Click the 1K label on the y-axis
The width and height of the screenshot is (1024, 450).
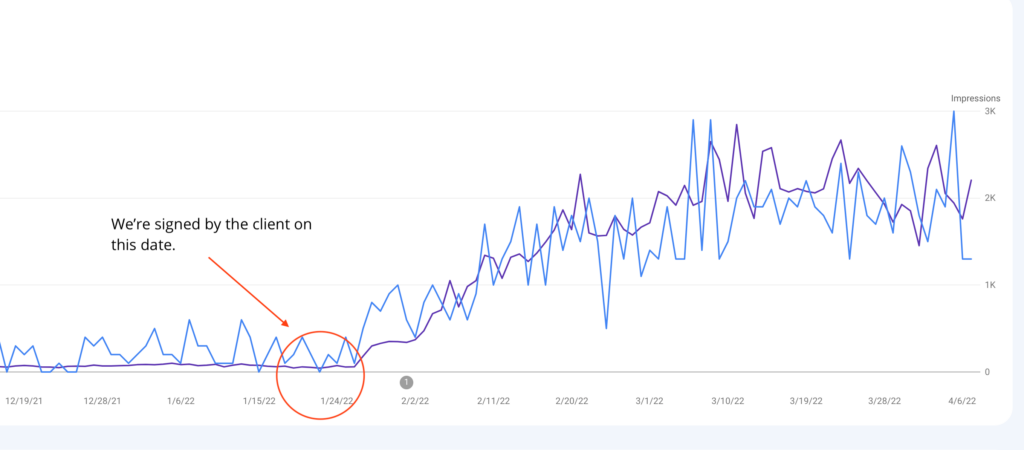pos(990,285)
